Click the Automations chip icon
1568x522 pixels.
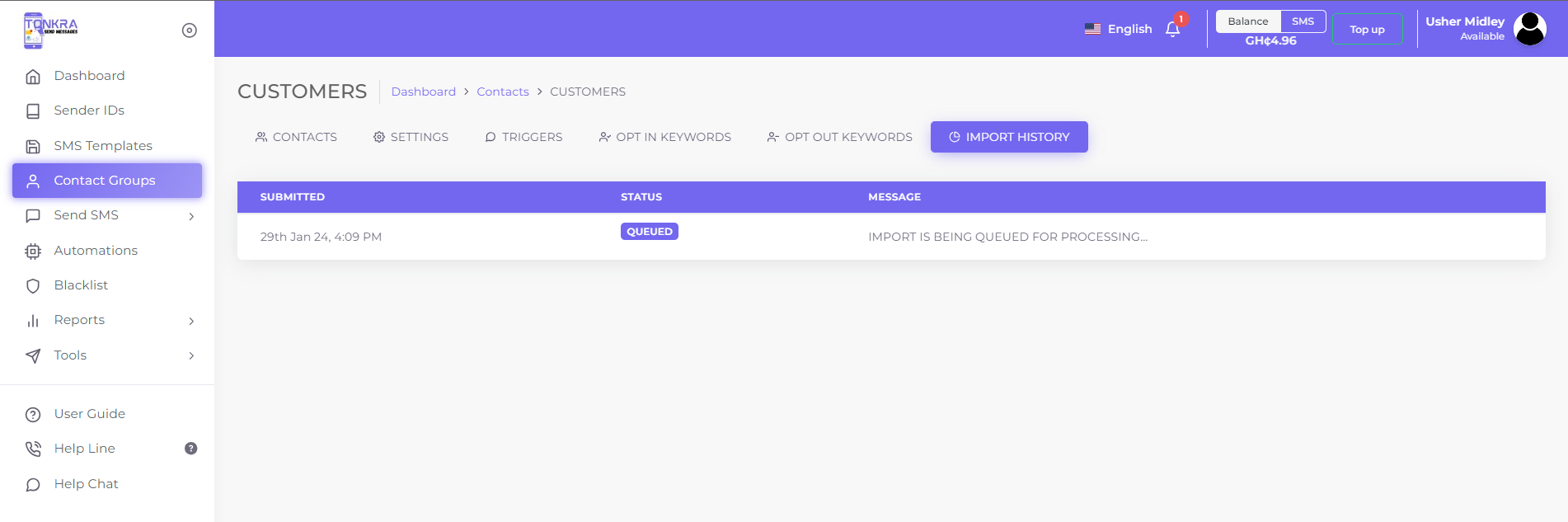pos(33,252)
